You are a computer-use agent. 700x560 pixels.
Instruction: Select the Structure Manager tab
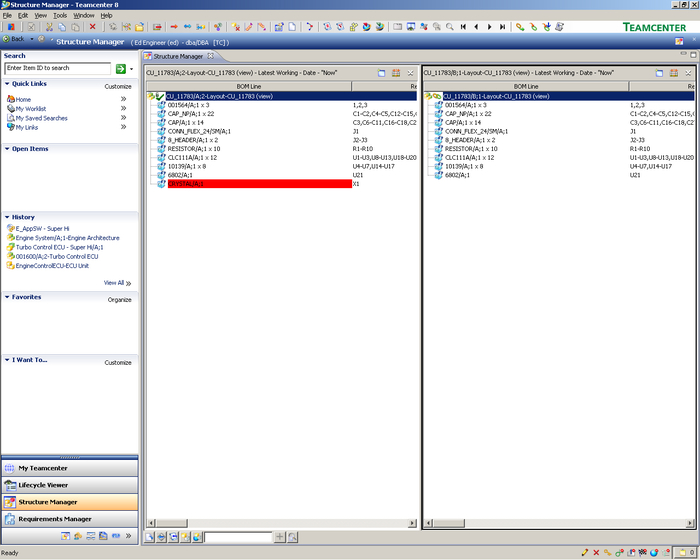(178, 56)
